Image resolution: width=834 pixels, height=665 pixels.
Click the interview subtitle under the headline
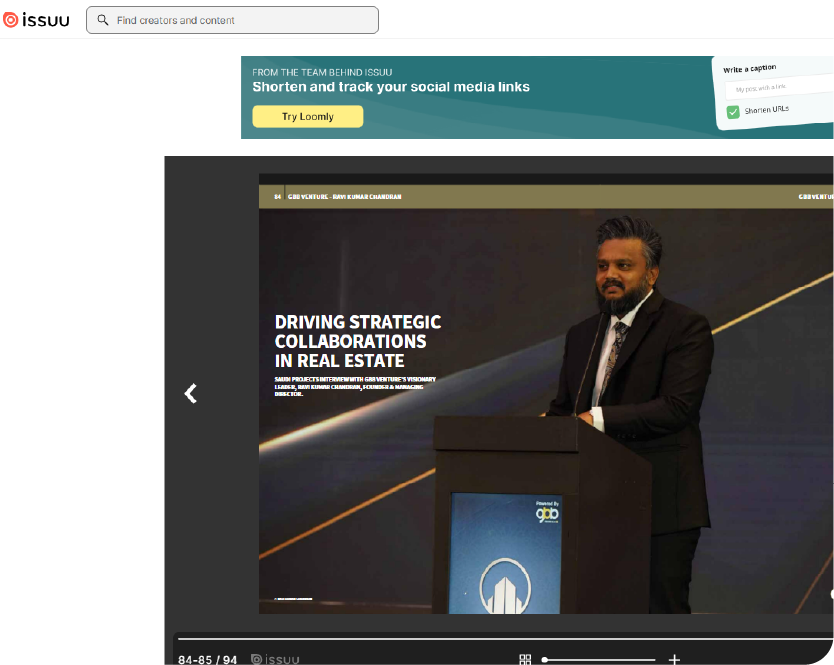[354, 386]
